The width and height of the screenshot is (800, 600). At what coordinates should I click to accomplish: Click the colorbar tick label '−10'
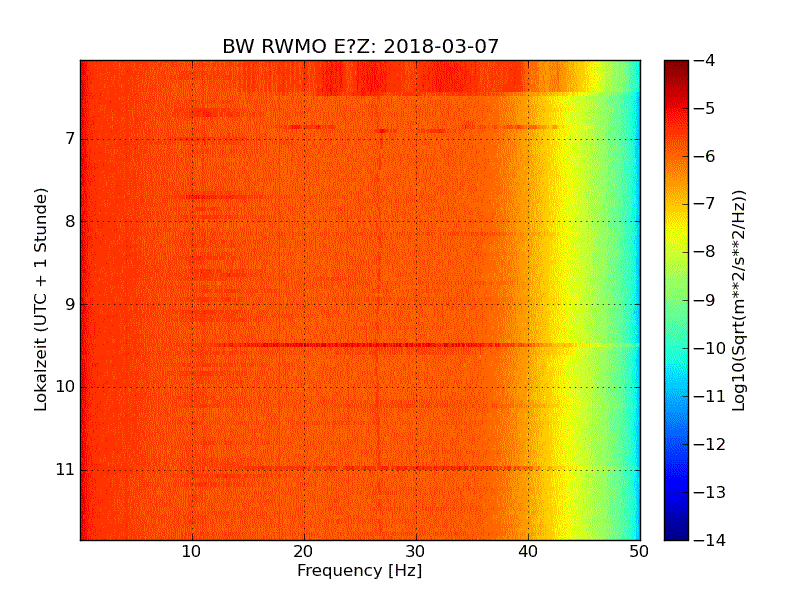coord(710,348)
